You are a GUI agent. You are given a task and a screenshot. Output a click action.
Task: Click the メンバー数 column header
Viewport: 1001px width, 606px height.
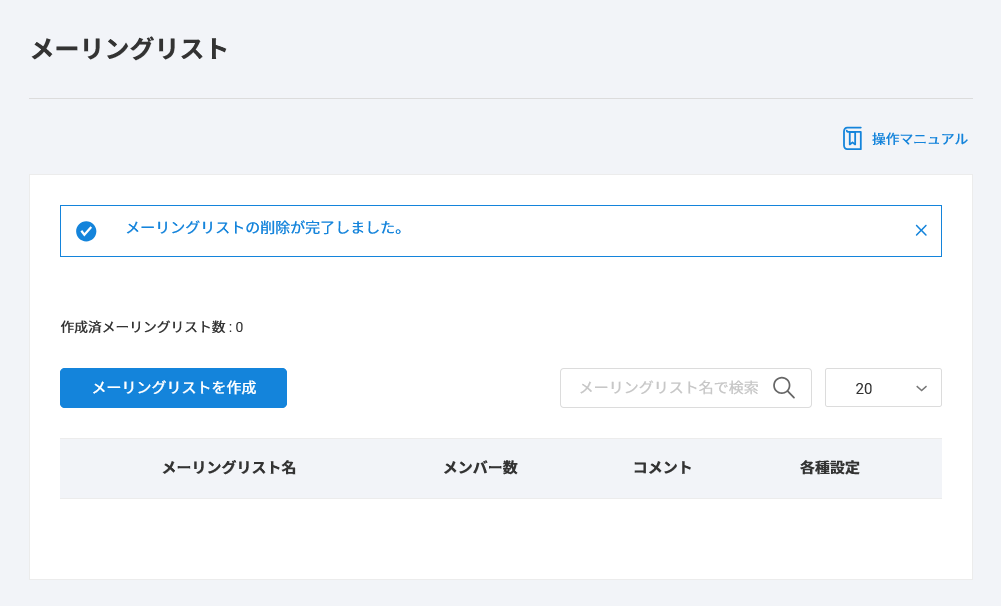pos(480,468)
